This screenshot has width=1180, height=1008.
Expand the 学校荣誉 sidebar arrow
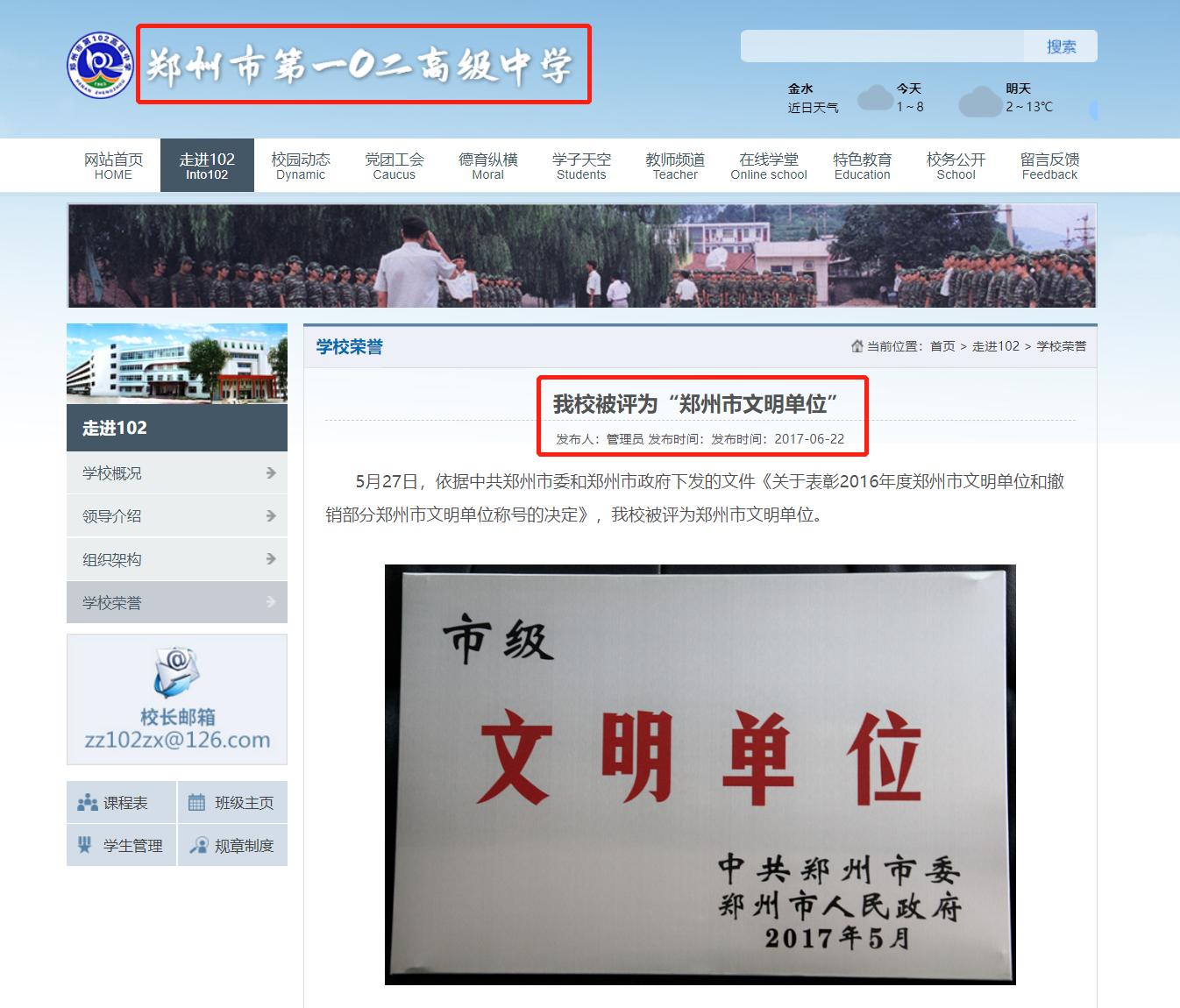[x=269, y=602]
